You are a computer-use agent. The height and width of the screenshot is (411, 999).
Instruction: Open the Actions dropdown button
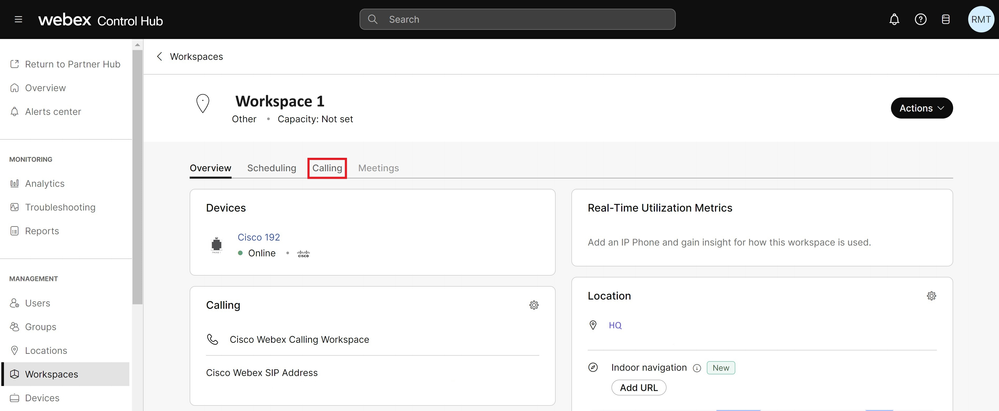click(921, 108)
